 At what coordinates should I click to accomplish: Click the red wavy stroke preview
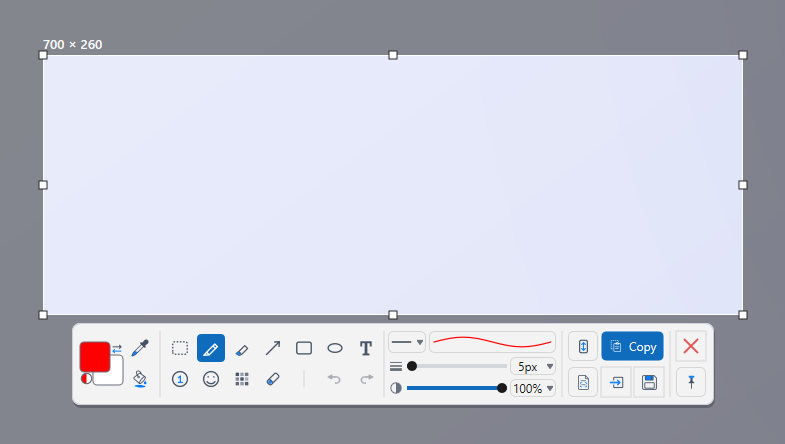tap(493, 342)
